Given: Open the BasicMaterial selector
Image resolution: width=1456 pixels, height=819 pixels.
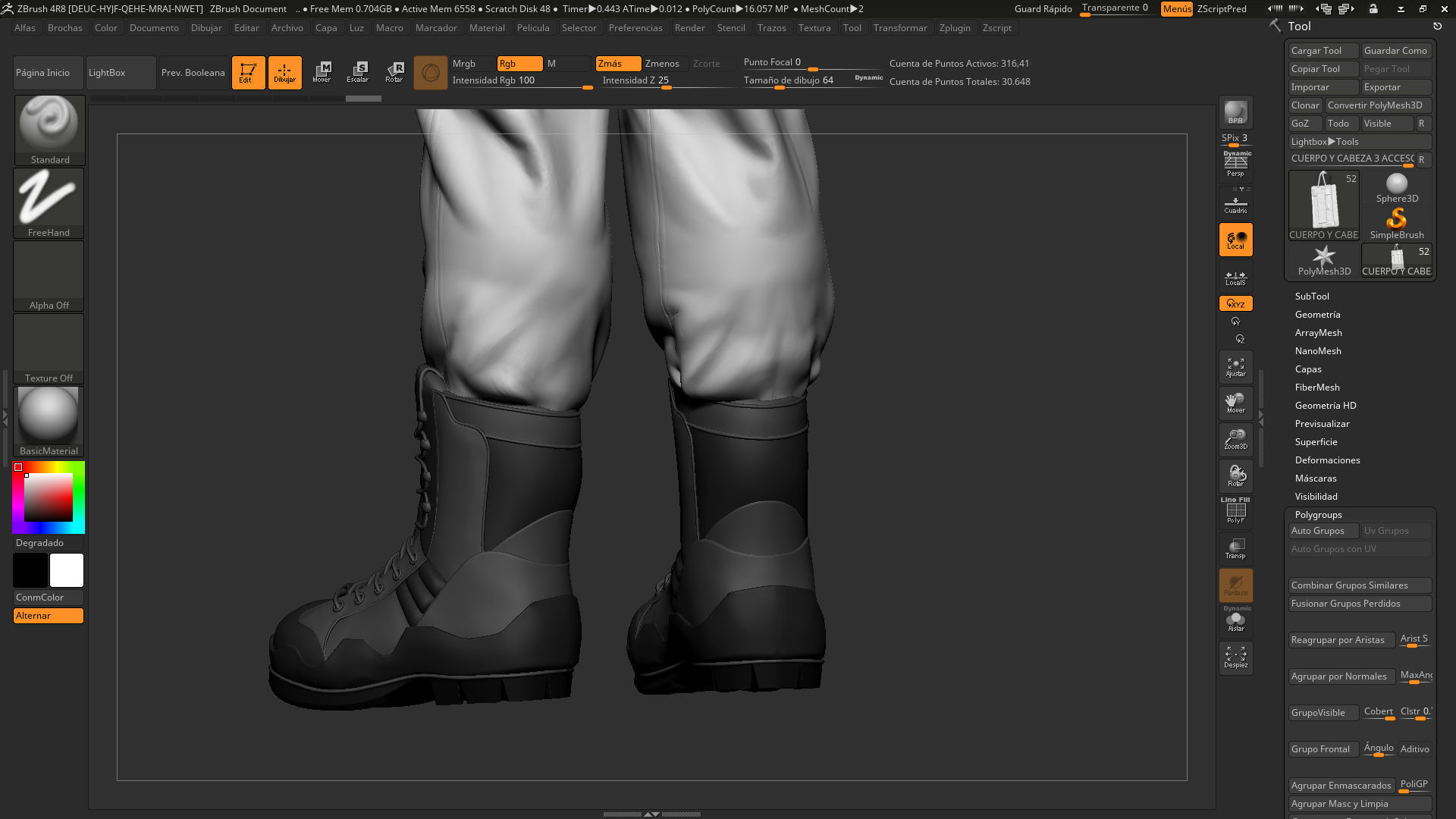Looking at the screenshot, I should (x=49, y=422).
